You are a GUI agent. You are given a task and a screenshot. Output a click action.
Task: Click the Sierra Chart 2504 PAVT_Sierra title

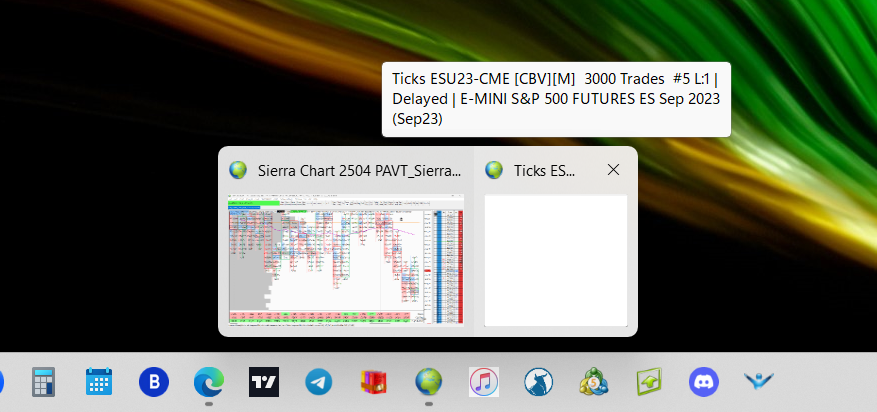tap(360, 171)
